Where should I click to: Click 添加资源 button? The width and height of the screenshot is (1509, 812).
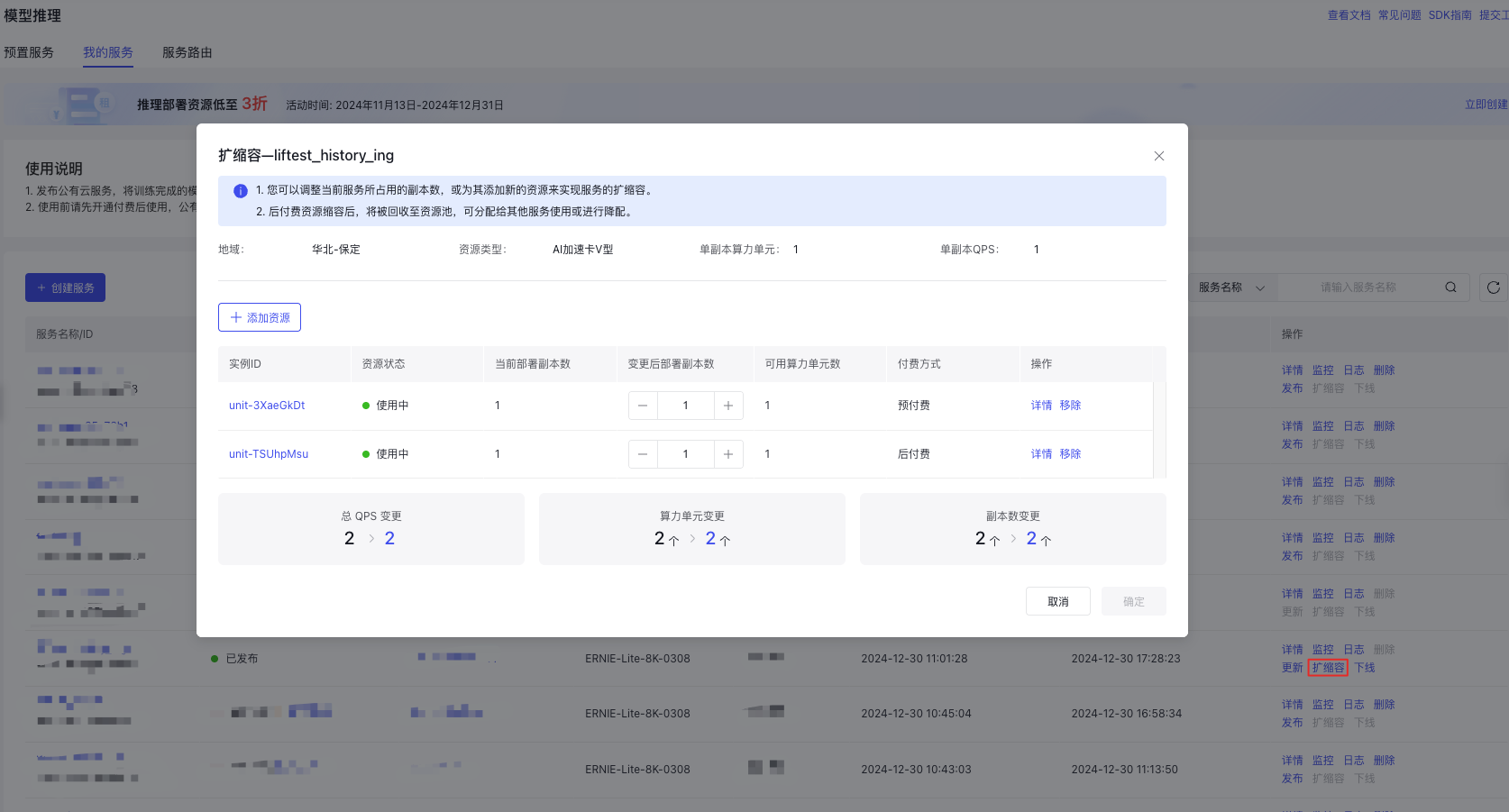pyautogui.click(x=260, y=317)
